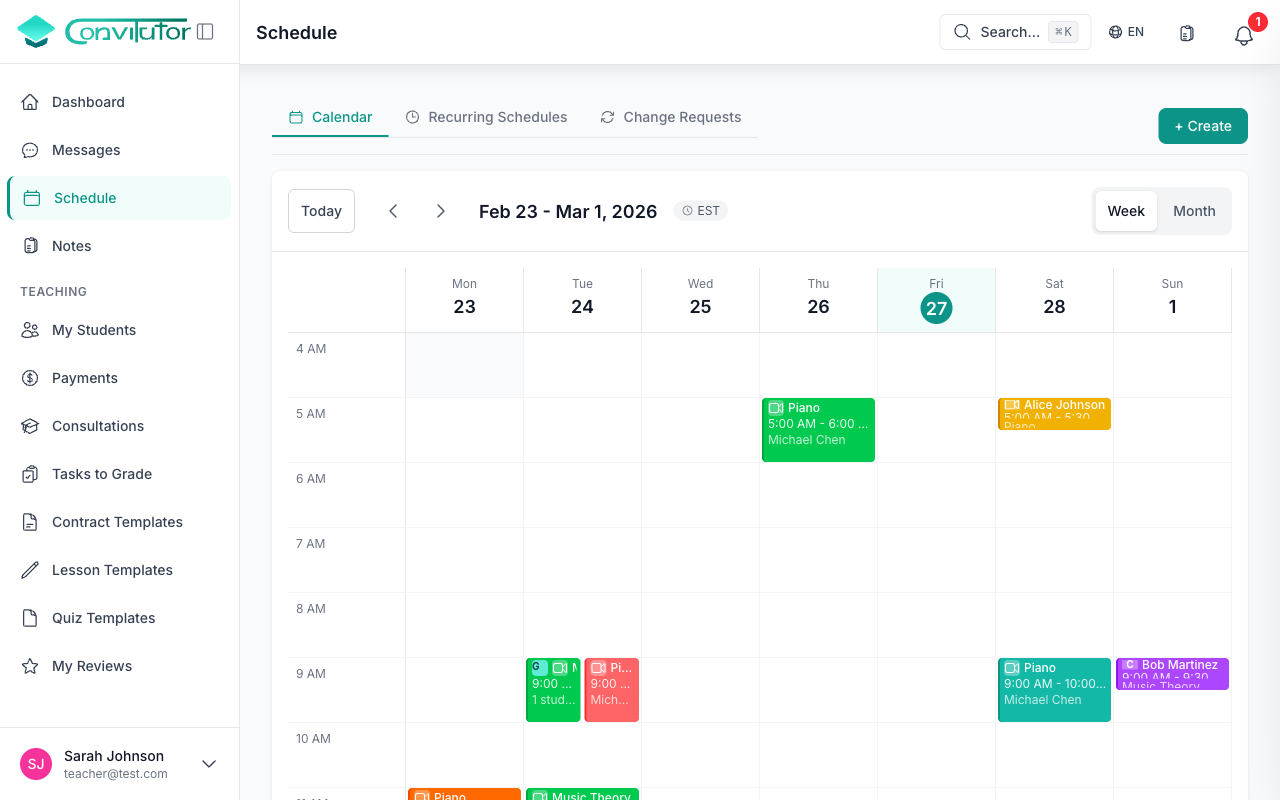Open Tasks to Grade
Image resolution: width=1280 pixels, height=800 pixels.
[x=101, y=474]
